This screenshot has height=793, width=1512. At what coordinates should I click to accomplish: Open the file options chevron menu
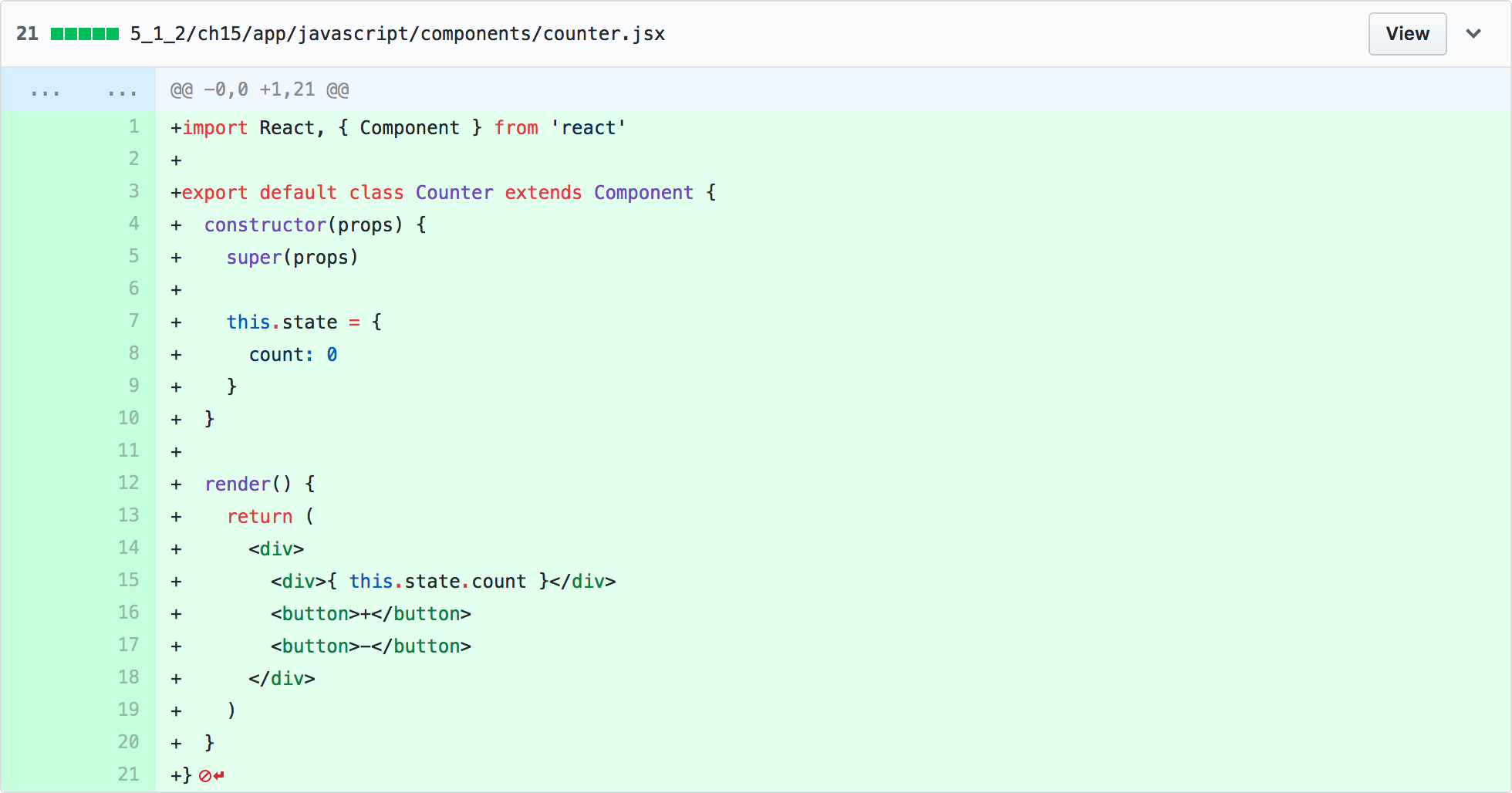pyautogui.click(x=1474, y=33)
